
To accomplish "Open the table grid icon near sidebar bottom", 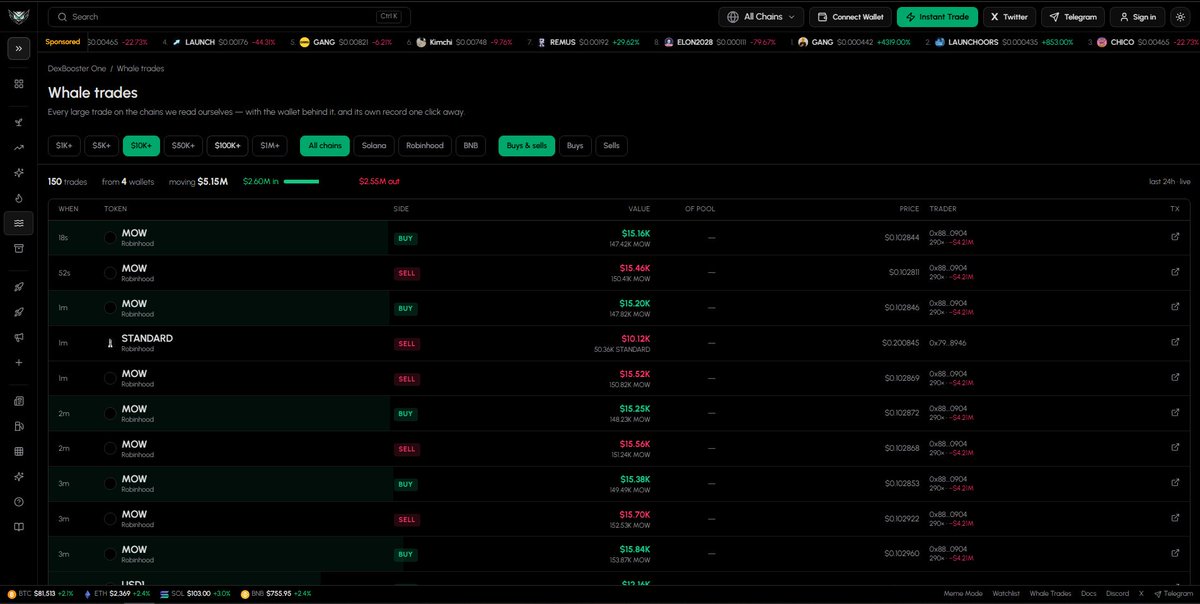I will (18, 451).
